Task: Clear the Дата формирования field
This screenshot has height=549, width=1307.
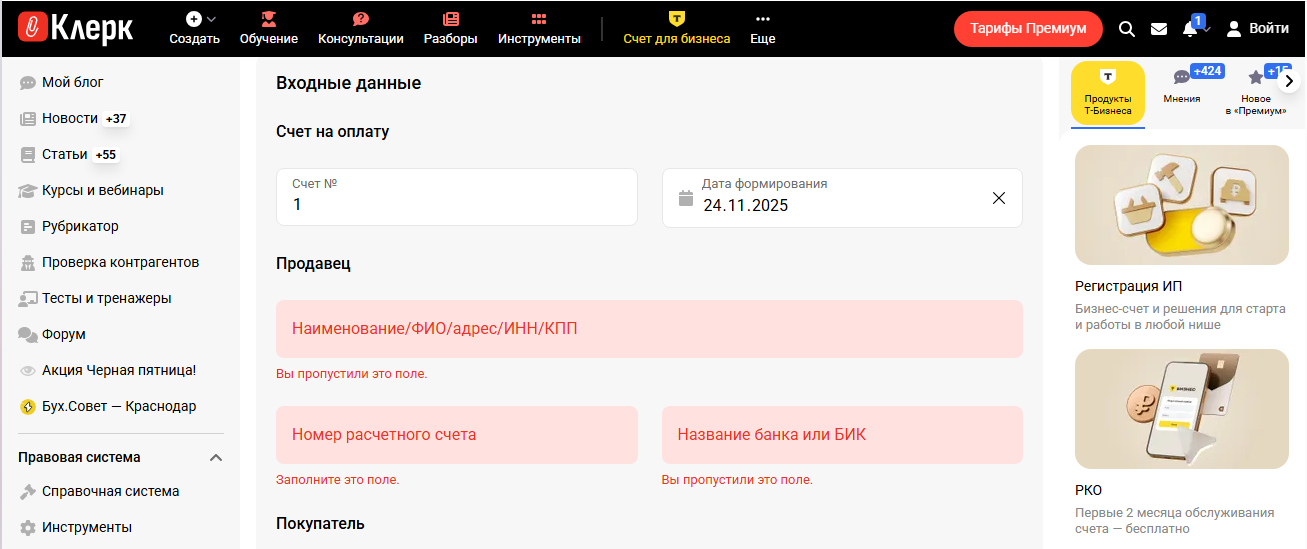Action: pyautogui.click(x=998, y=198)
